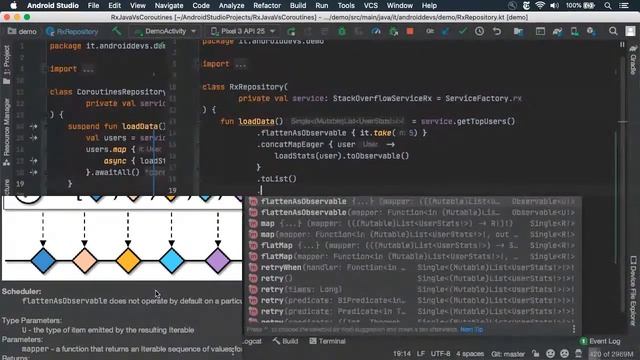Screen dimensions: 640x360
Task: Select the retry() completion suggestion
Action: click(412, 278)
